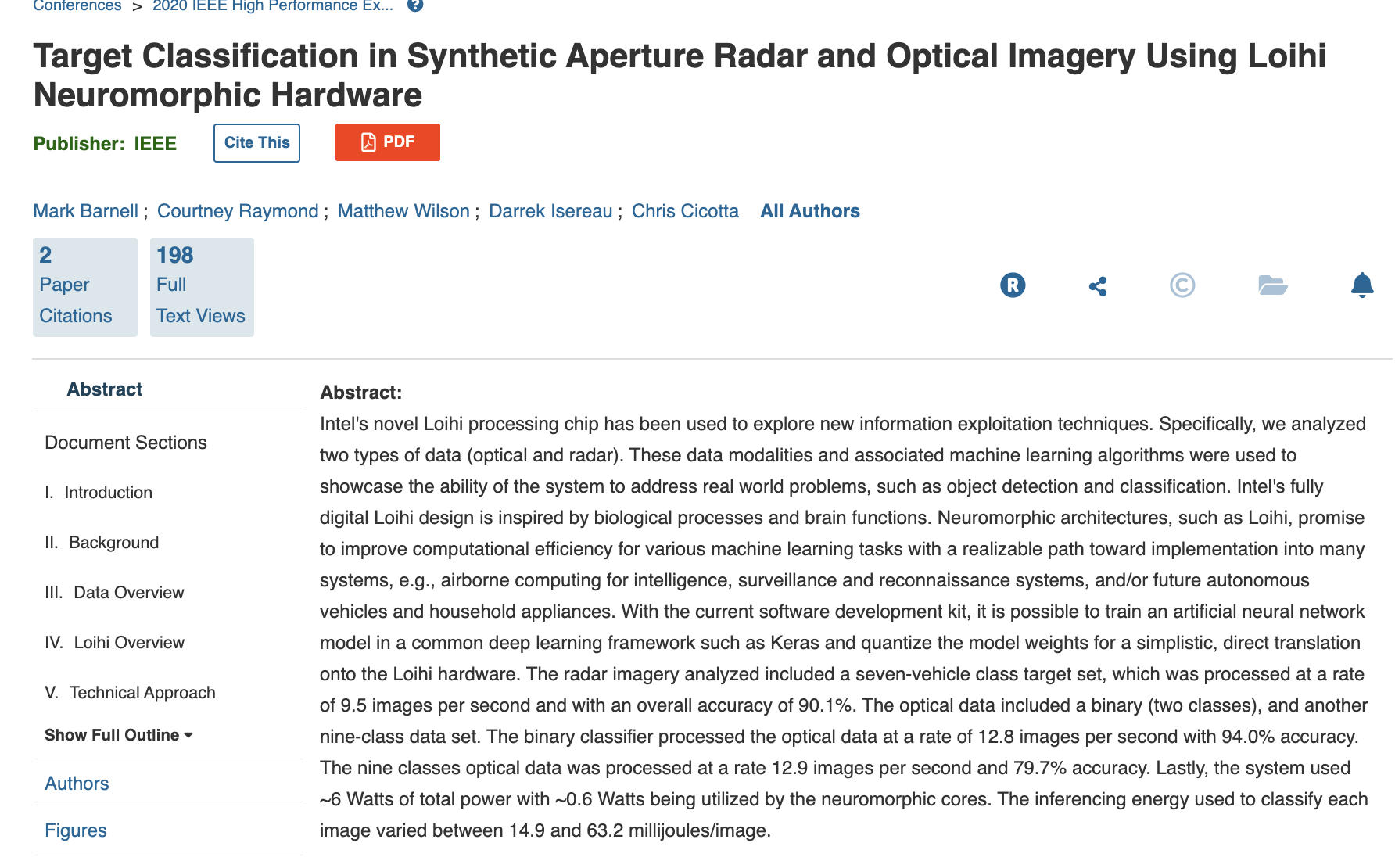Download the paper PDF

click(x=387, y=142)
